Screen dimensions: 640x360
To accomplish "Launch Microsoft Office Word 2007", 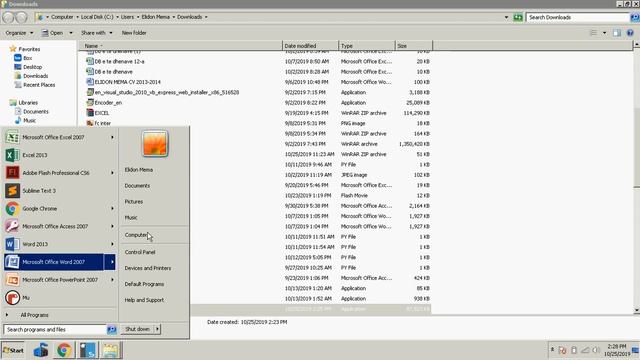I will coord(53,262).
